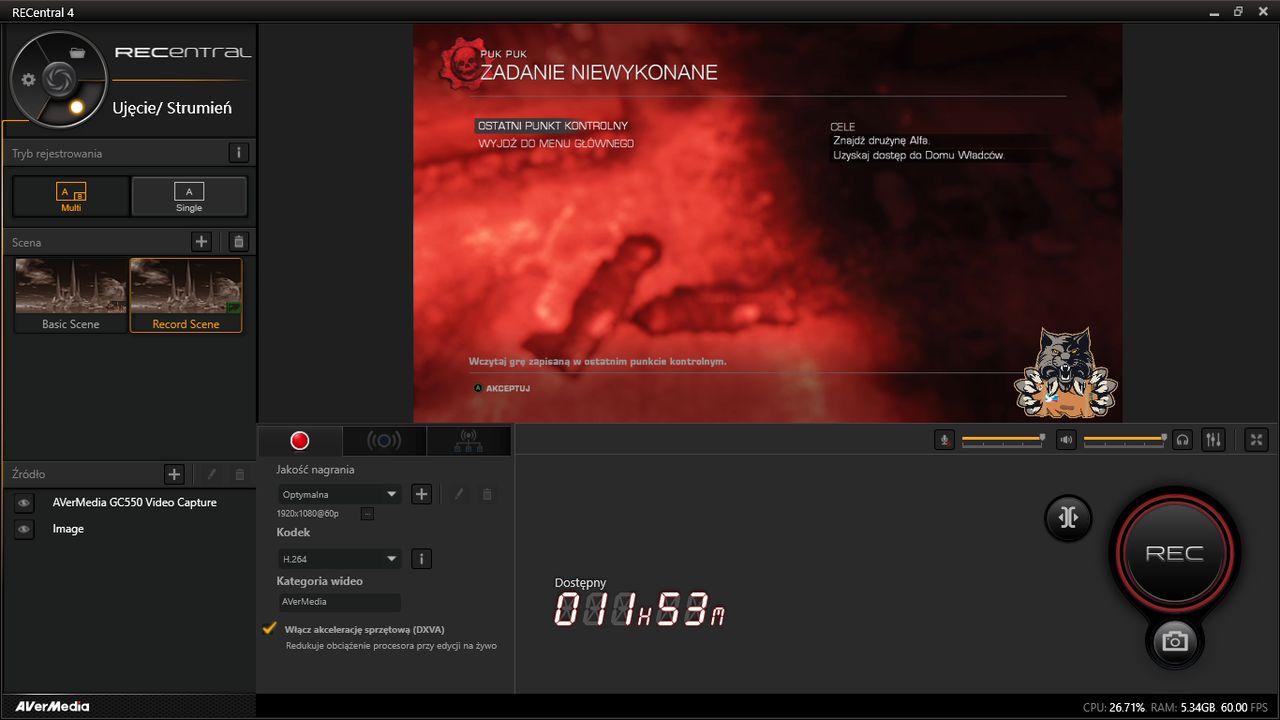Select the Image source row
1280x720 pixels.
(68, 529)
